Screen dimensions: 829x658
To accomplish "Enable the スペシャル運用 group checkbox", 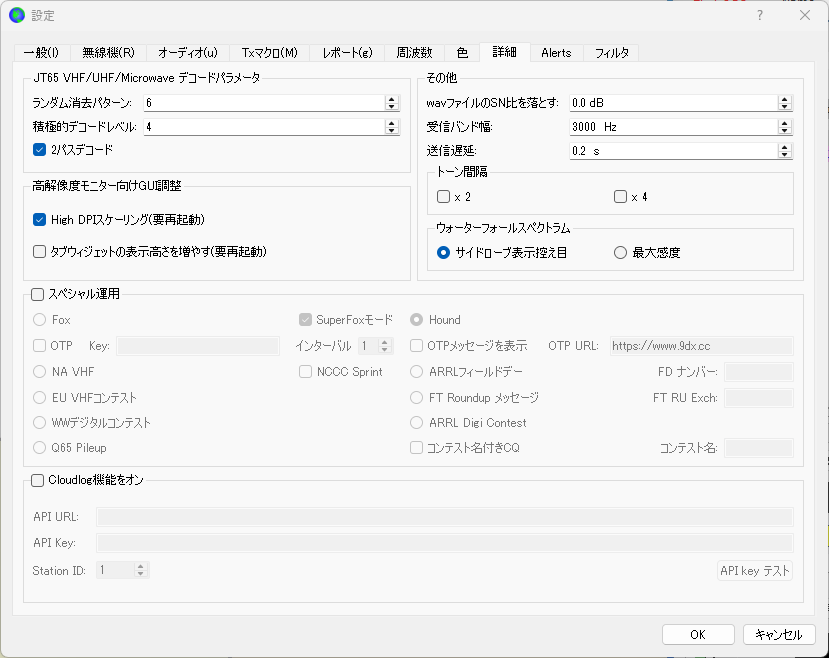I will click(37, 294).
